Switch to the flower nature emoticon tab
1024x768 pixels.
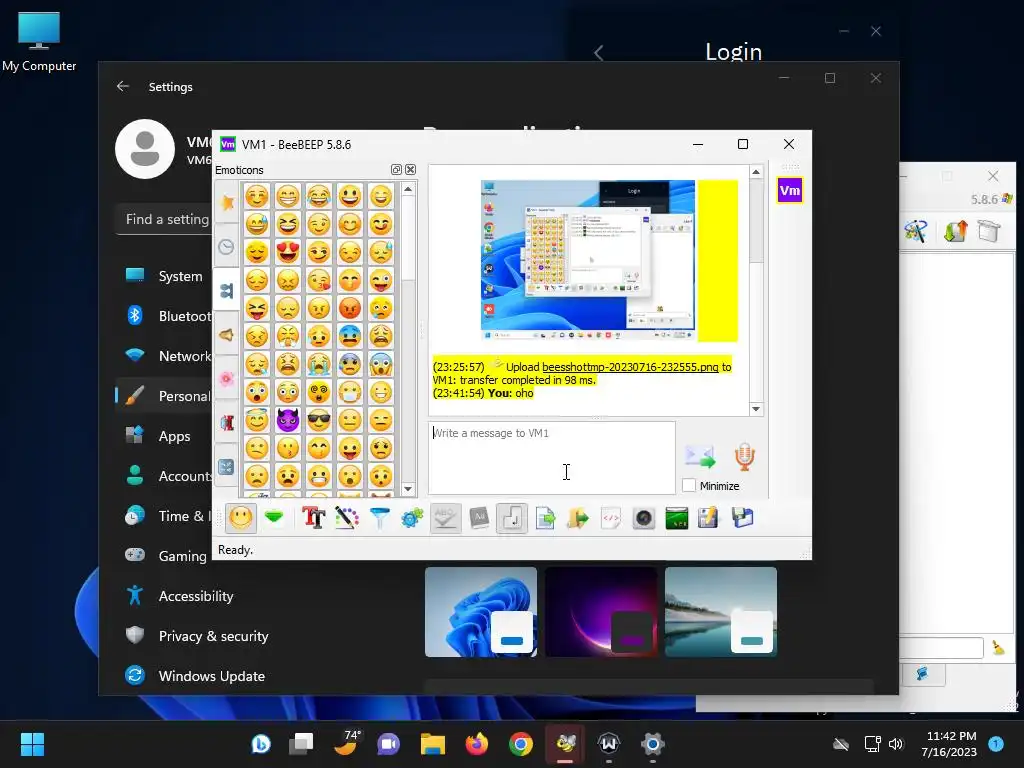coord(227,379)
